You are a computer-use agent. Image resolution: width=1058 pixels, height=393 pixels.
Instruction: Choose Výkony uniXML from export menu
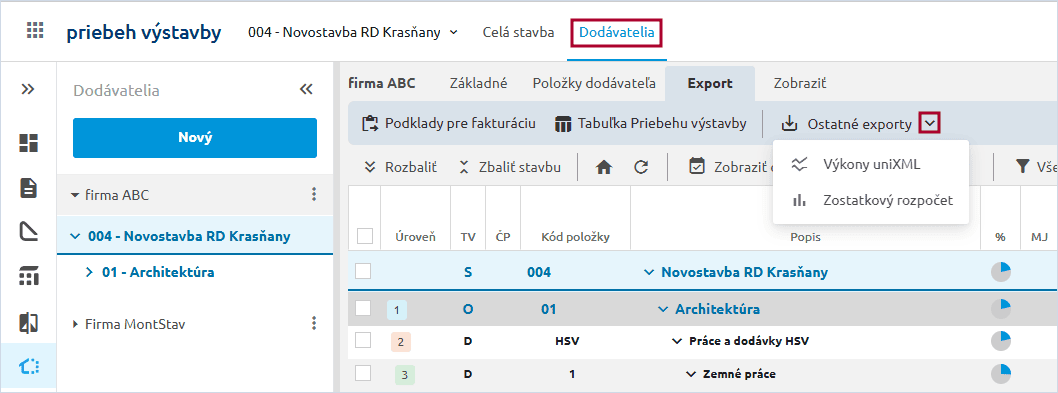[870, 165]
